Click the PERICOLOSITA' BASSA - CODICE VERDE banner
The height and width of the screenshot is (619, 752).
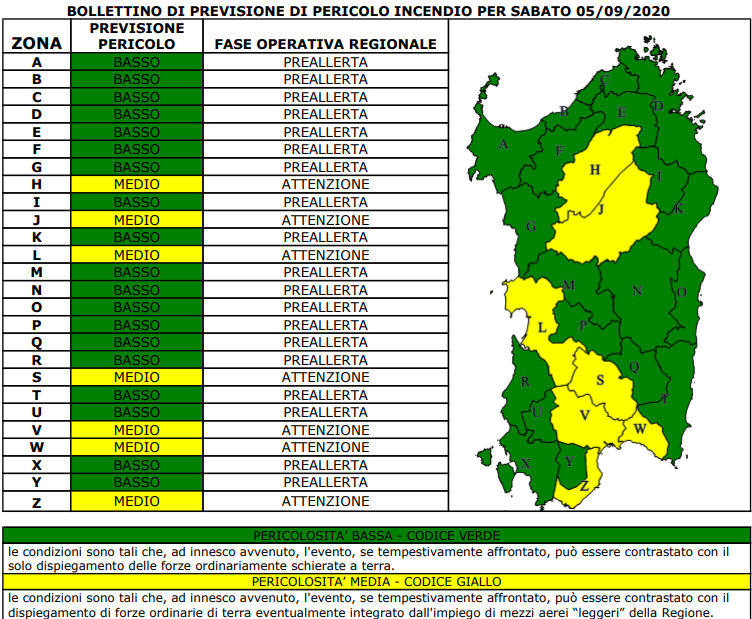click(x=376, y=536)
